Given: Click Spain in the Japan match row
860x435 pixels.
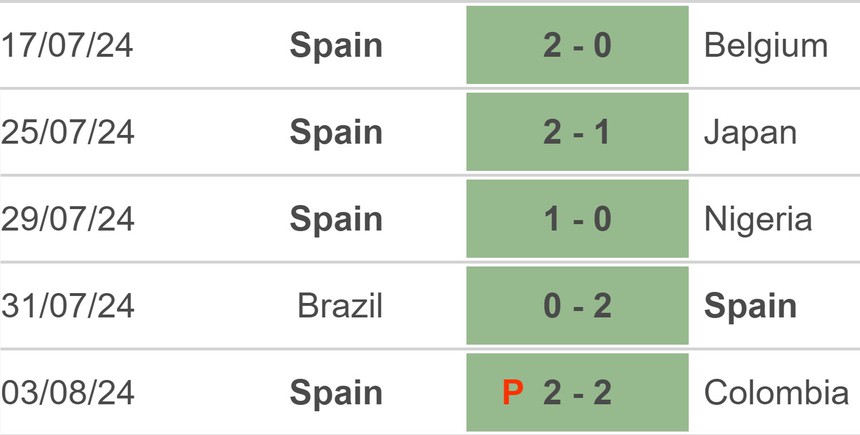Looking at the screenshot, I should click(336, 132).
